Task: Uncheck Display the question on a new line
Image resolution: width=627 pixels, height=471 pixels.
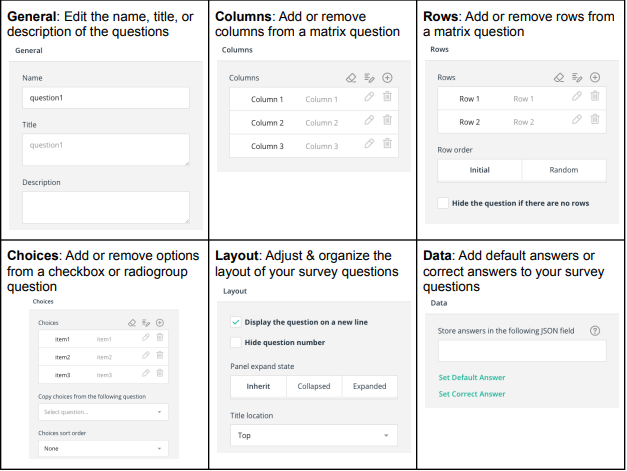Action: pos(236,322)
